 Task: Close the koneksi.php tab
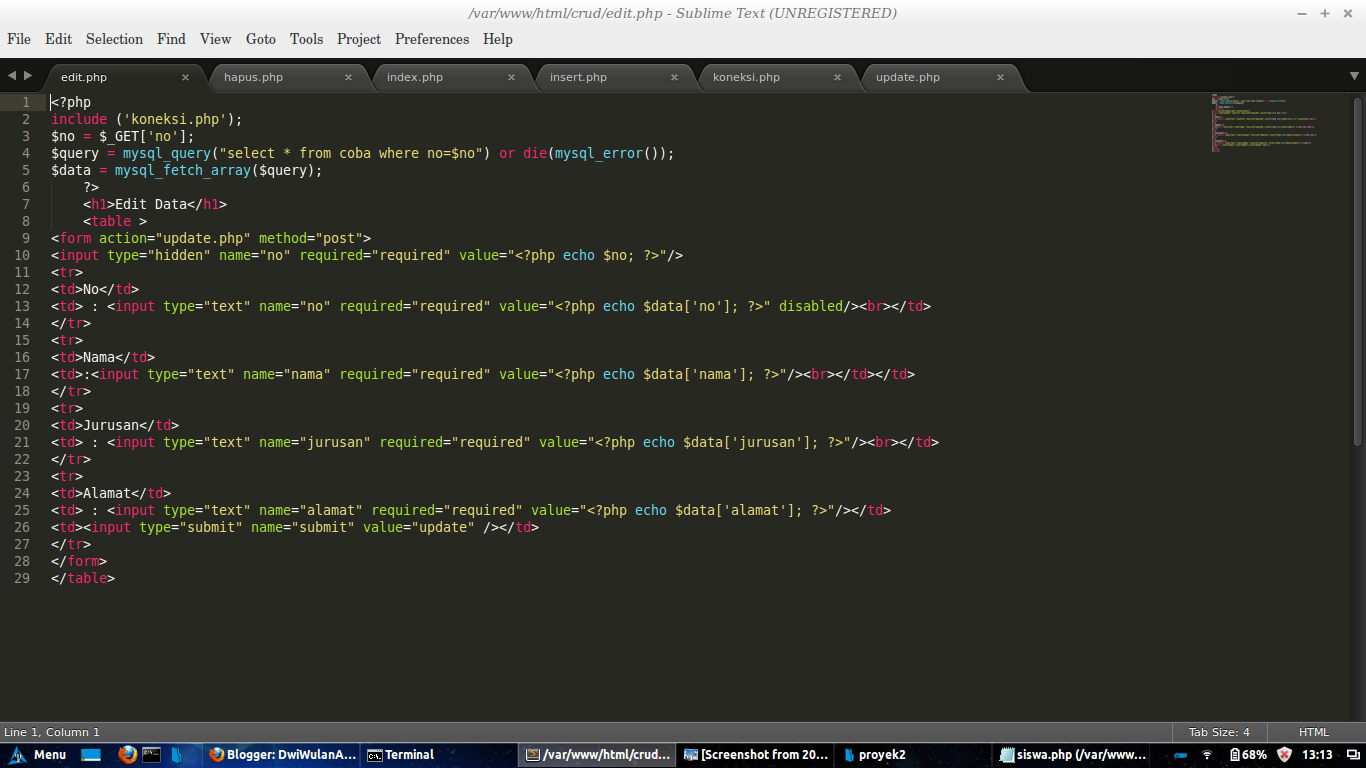(x=837, y=77)
